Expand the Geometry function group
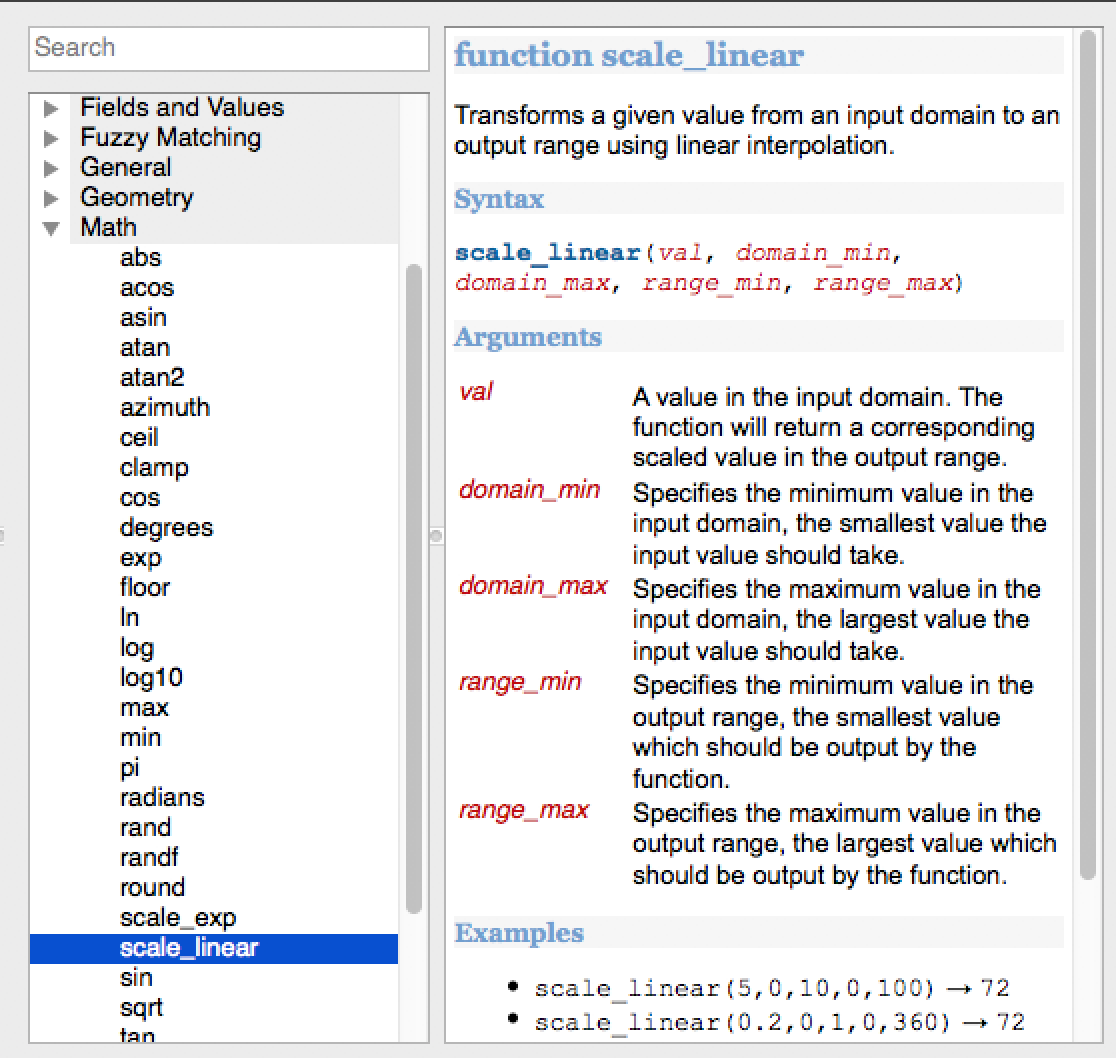Screen dimensions: 1116x1058 coord(51,198)
